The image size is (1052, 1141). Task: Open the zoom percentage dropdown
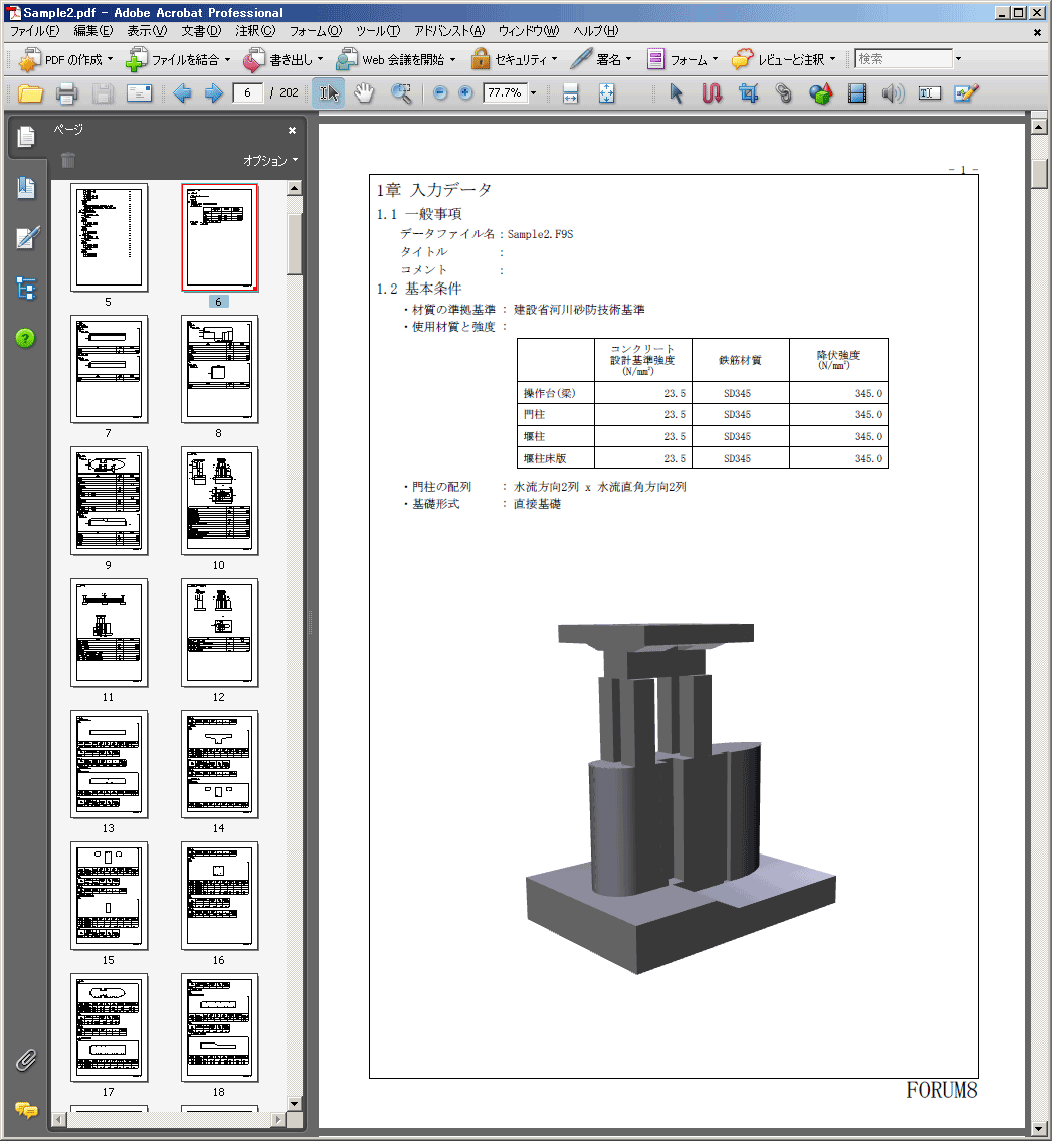pyautogui.click(x=533, y=94)
